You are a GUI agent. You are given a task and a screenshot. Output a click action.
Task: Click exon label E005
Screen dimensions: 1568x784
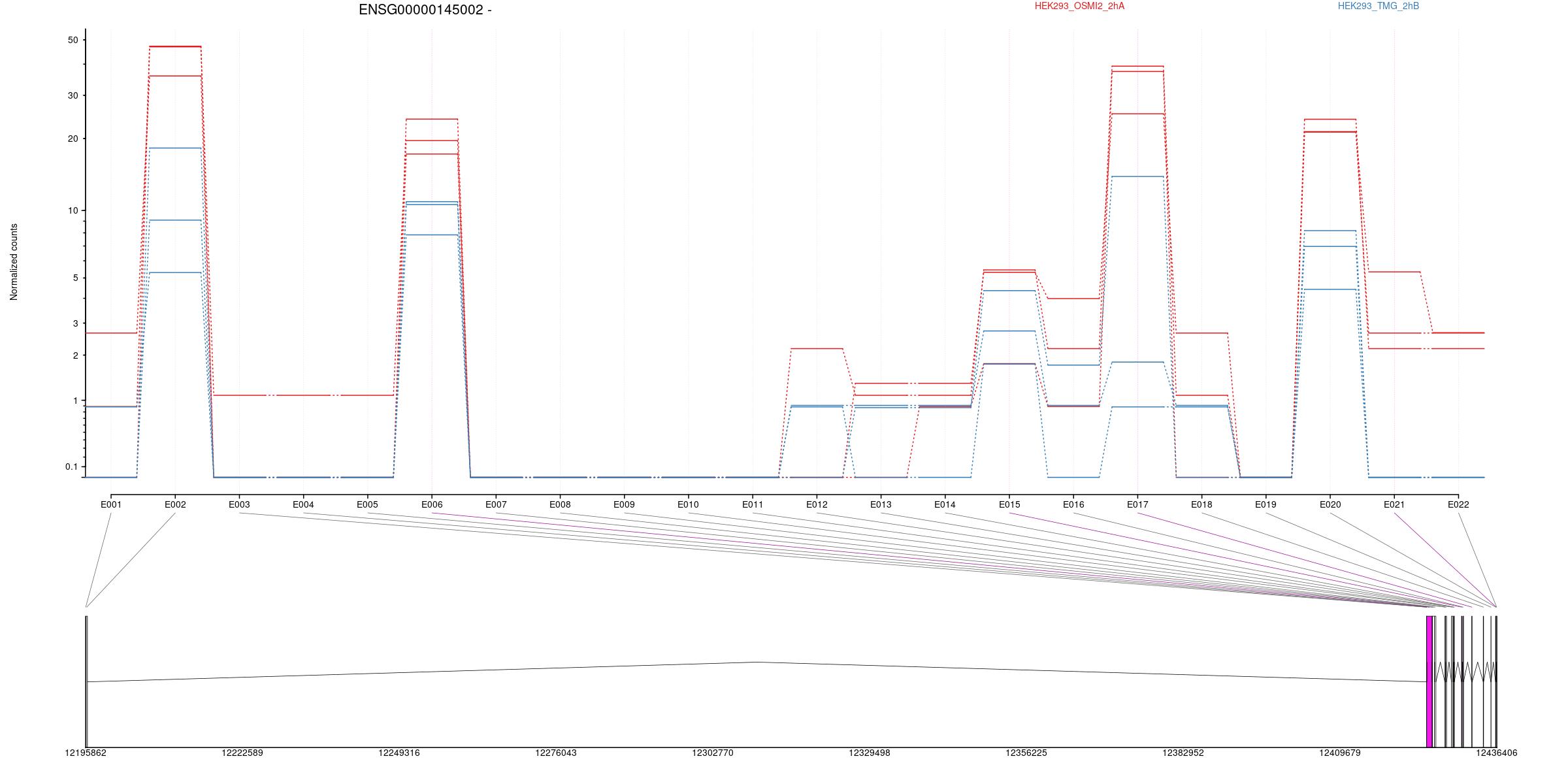pyautogui.click(x=367, y=504)
